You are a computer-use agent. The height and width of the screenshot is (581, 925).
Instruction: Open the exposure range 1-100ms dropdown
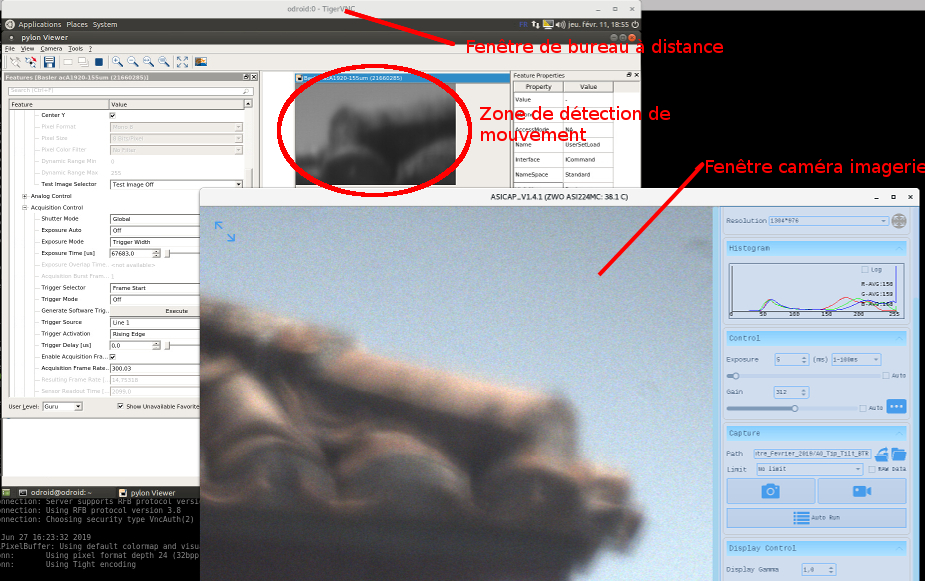(x=856, y=359)
